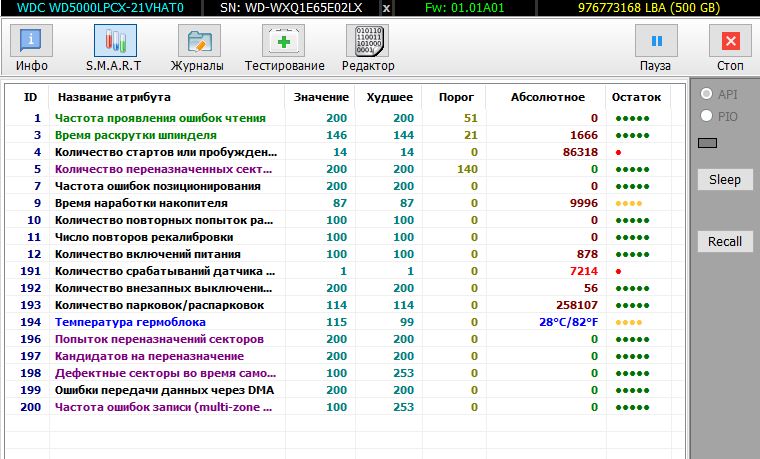Select row Частота ошибок записи (multi-zone
The width and height of the screenshot is (760, 459).
345,407
